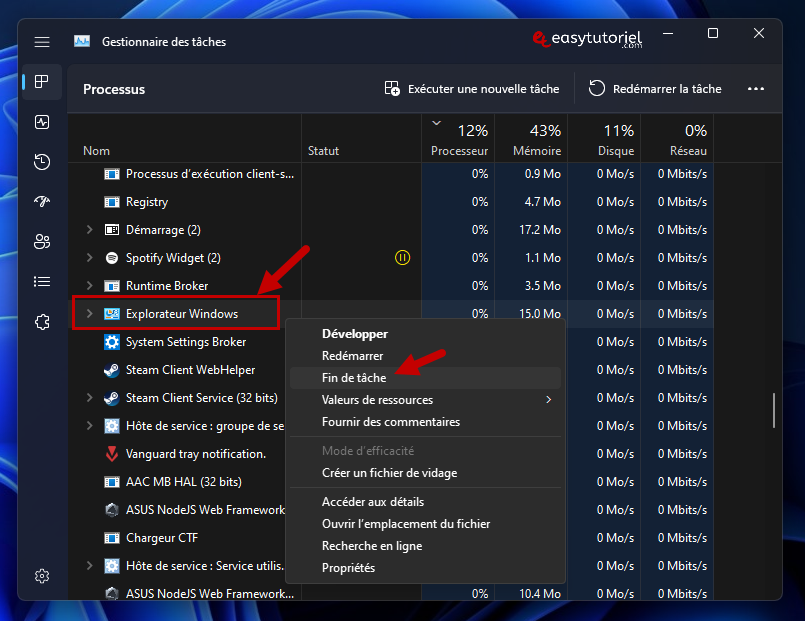Expand Steam Client Service (32 bits)
Screen dimensions: 805x621
[x=89, y=398]
